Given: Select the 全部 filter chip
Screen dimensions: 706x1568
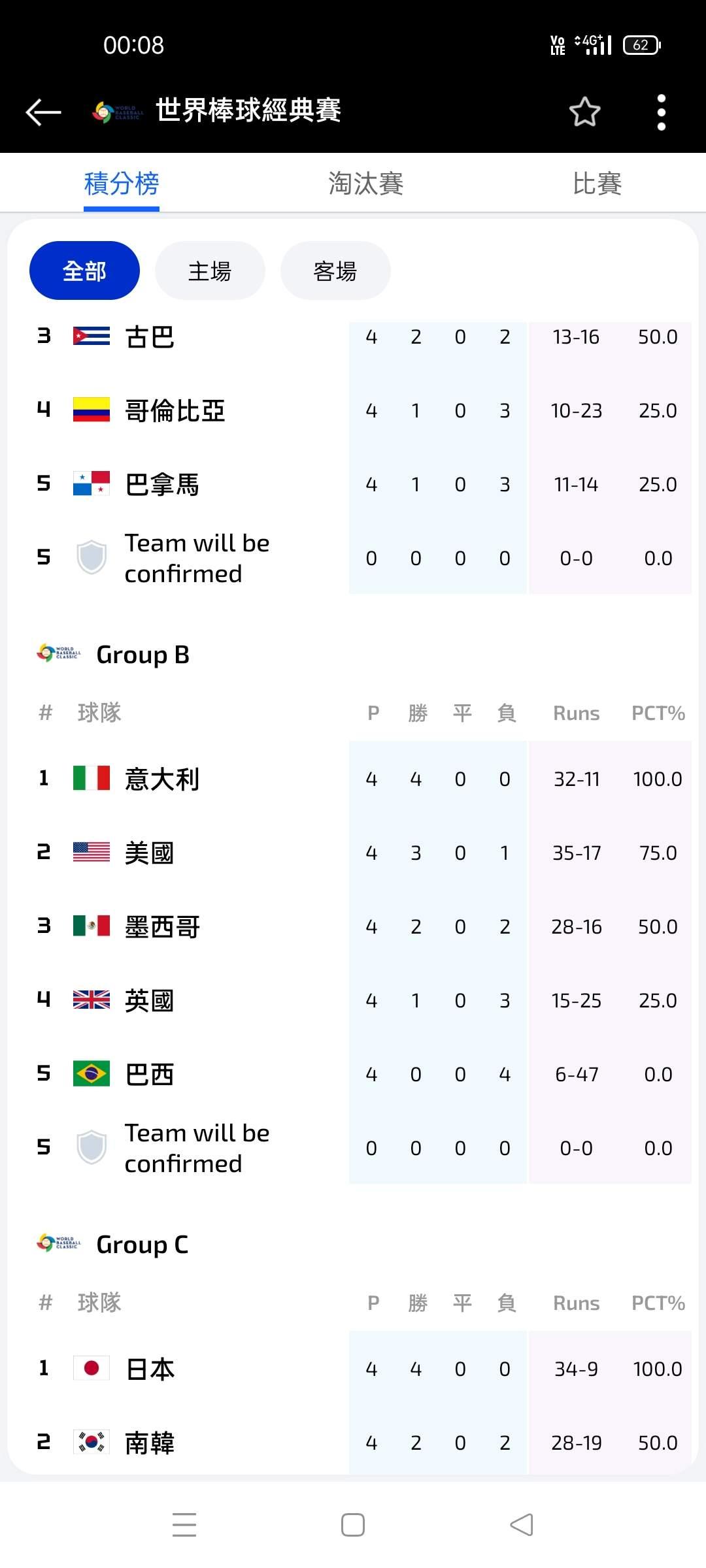Looking at the screenshot, I should pos(84,270).
